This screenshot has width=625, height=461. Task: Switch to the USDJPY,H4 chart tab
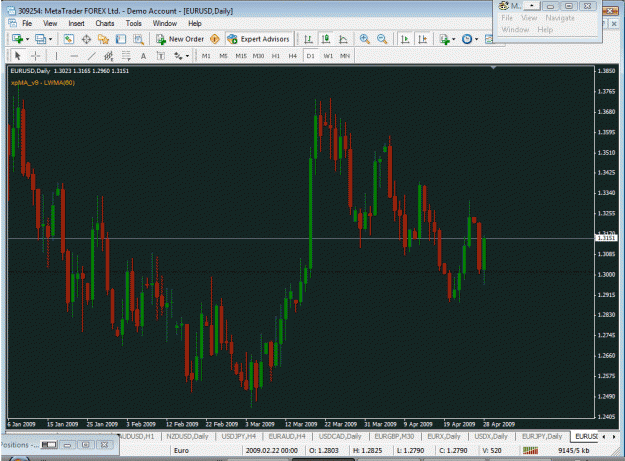click(x=238, y=436)
